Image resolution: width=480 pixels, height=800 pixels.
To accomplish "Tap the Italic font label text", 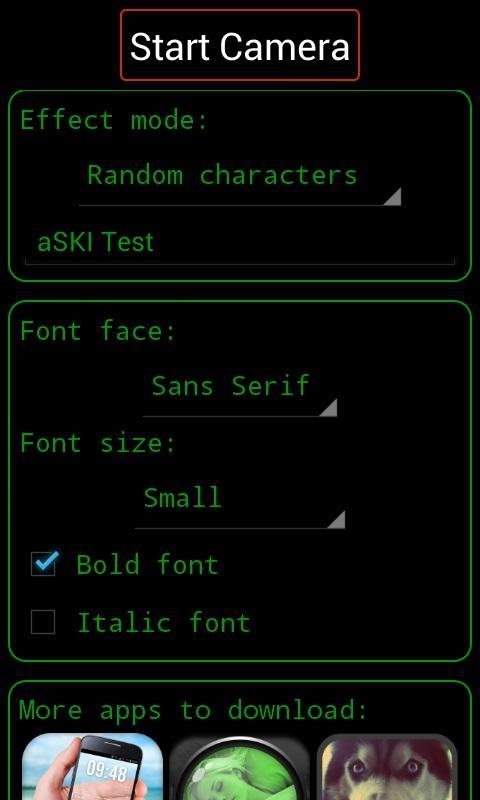I will pyautogui.click(x=163, y=622).
